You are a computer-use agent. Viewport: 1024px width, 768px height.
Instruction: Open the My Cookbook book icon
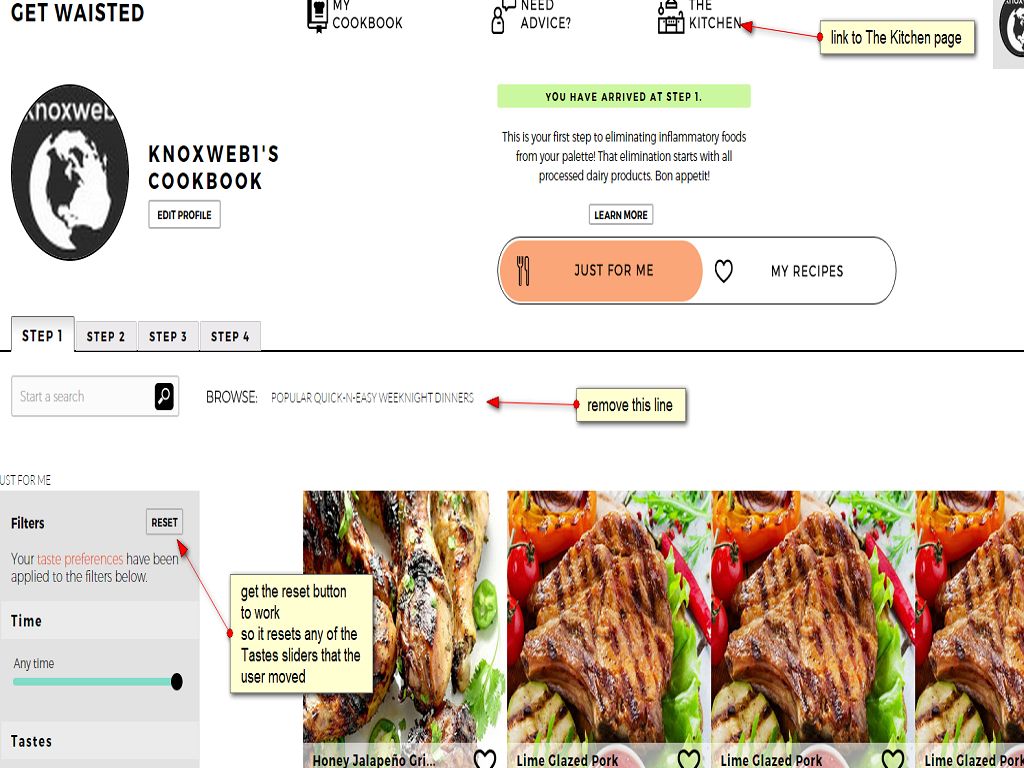[x=317, y=15]
